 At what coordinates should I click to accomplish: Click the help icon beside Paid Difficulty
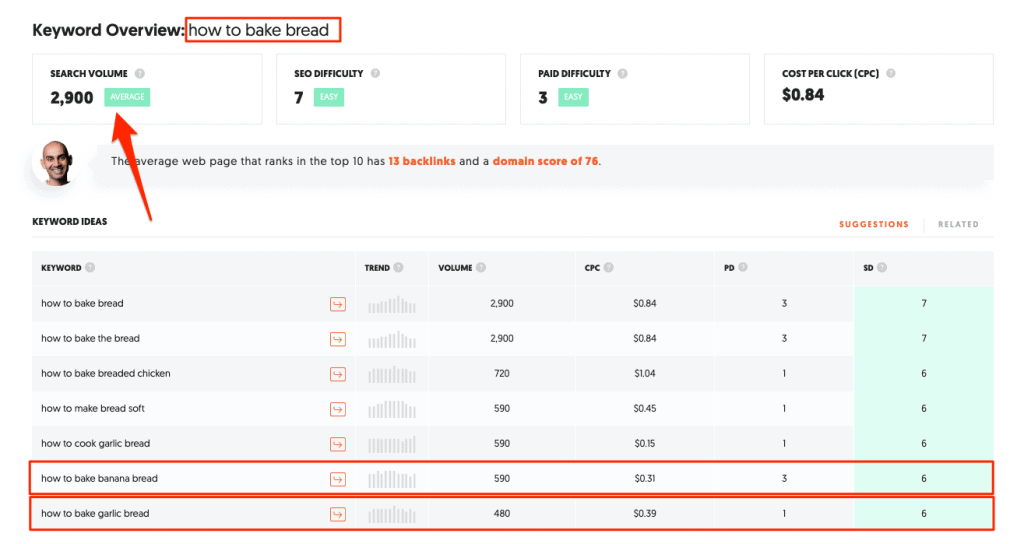pos(622,74)
